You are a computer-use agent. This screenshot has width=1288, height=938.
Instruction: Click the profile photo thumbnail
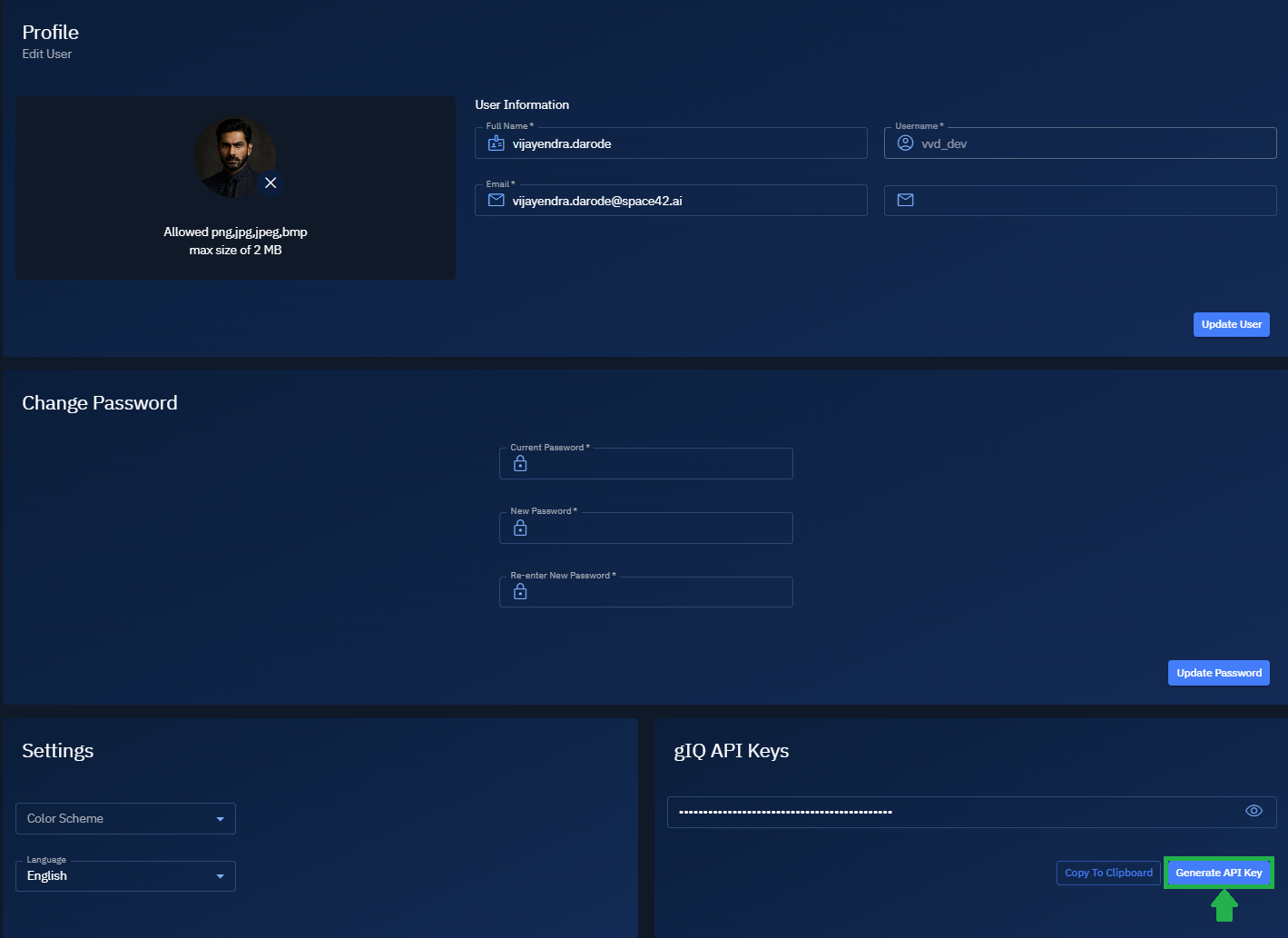[x=235, y=156]
